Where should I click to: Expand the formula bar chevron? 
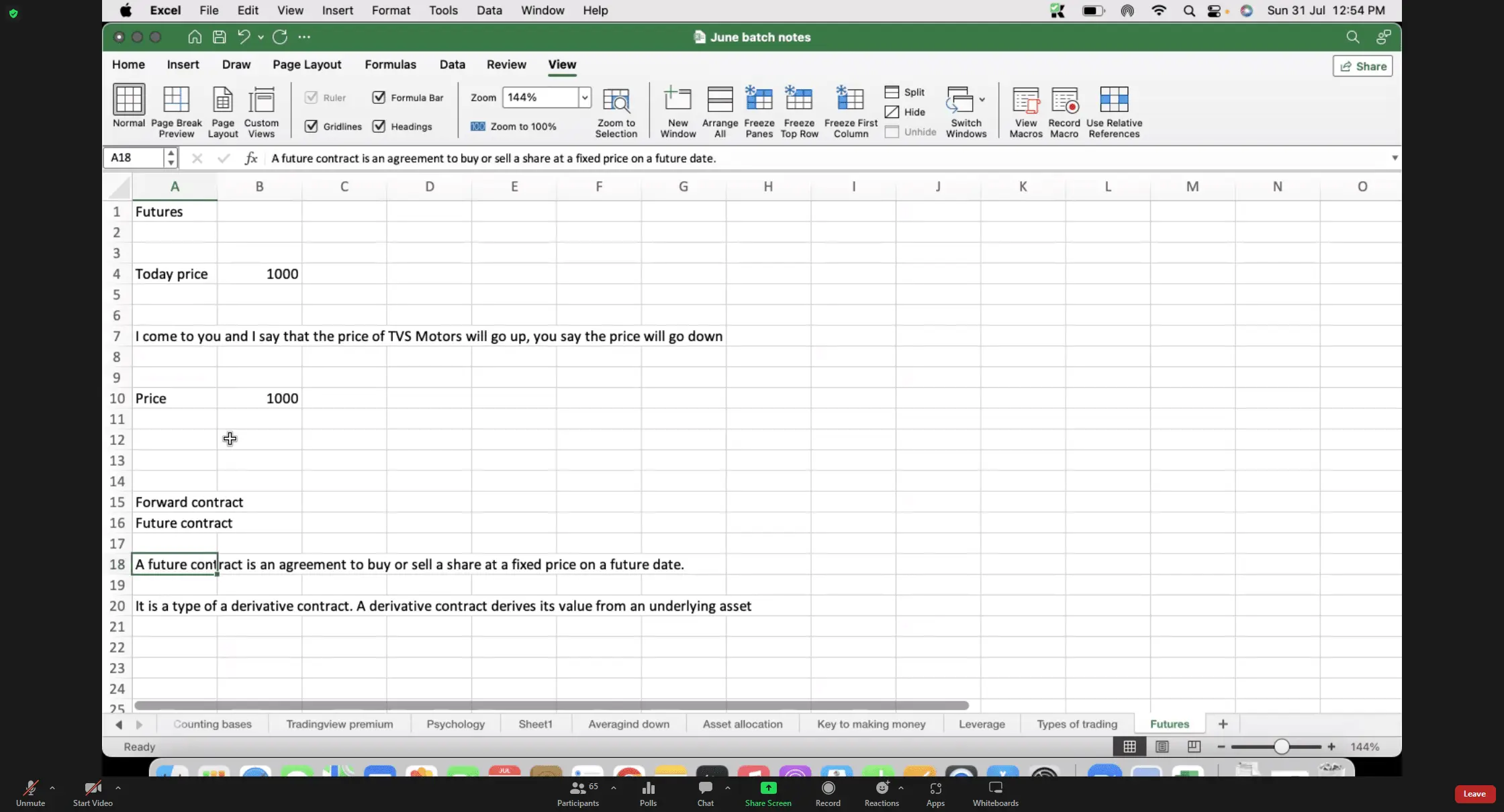pos(1395,158)
